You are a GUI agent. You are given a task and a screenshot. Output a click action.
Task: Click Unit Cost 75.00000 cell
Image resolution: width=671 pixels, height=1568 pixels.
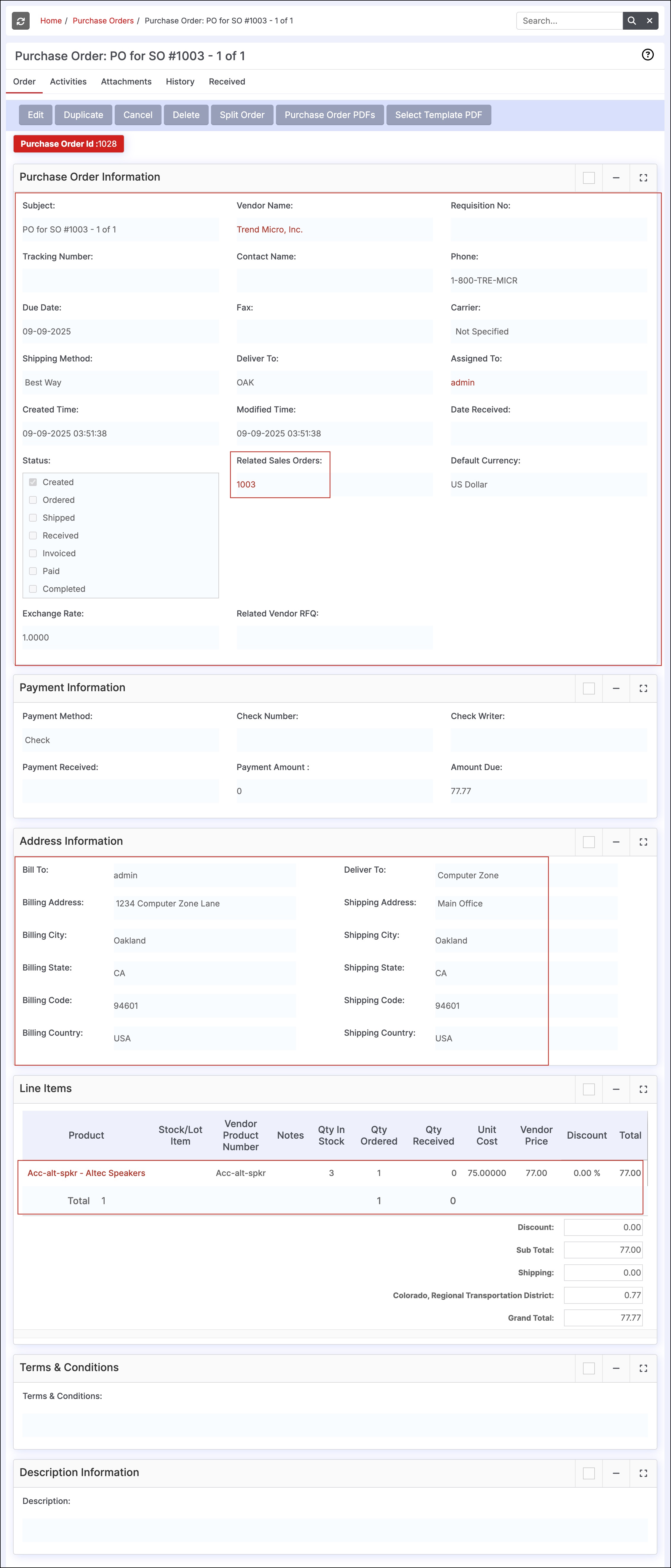tap(487, 1173)
